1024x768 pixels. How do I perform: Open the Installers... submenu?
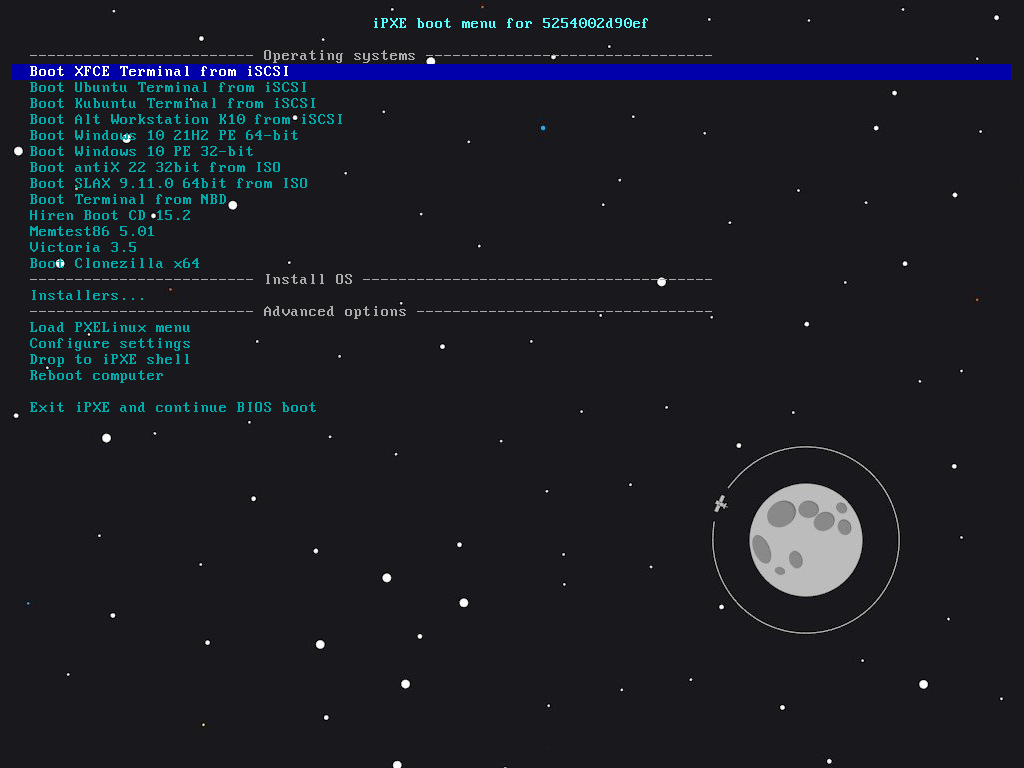click(x=88, y=296)
